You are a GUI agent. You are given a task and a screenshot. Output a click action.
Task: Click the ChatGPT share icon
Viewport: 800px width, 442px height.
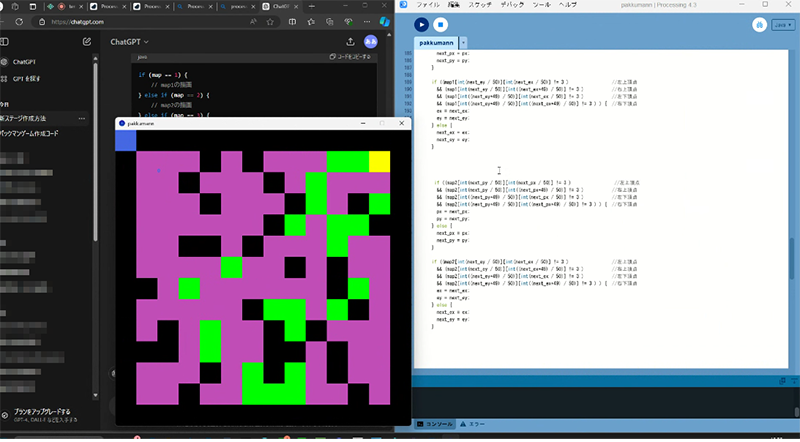pos(350,42)
